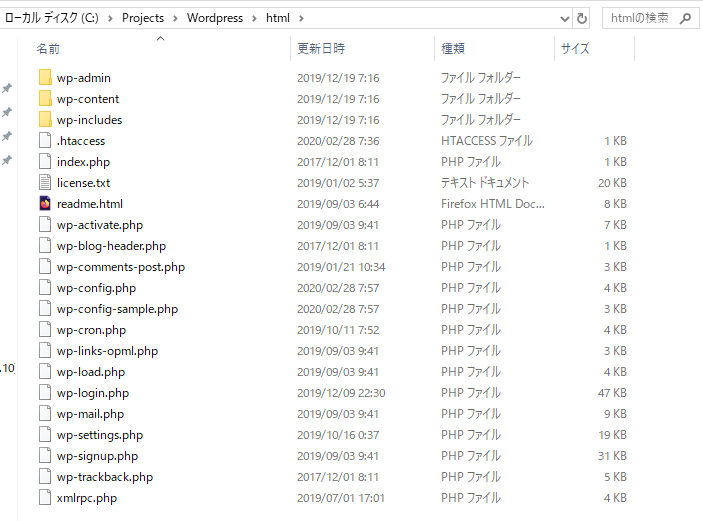This screenshot has height=521, width=703.
Task: Select the wp-config-sample.php file name
Action: tap(117, 309)
